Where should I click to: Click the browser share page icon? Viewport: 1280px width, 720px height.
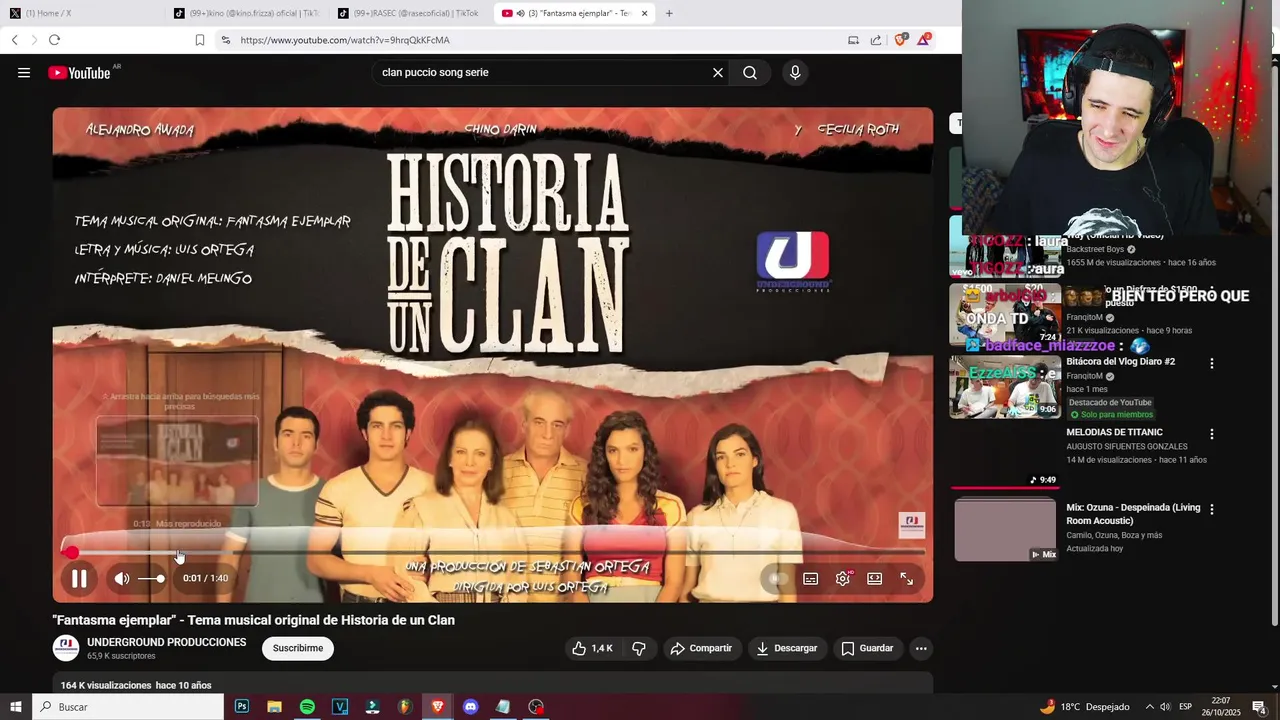(876, 40)
